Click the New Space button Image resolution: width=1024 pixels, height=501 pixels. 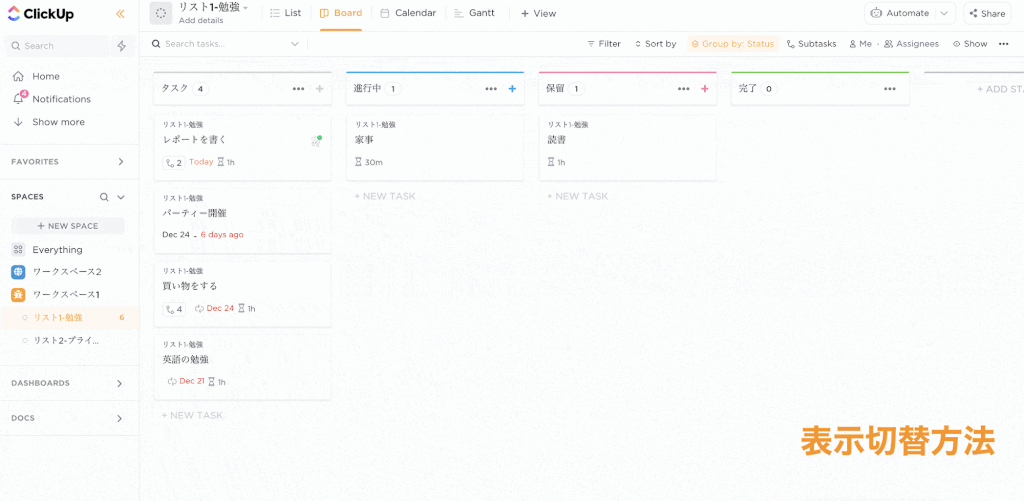(68, 226)
